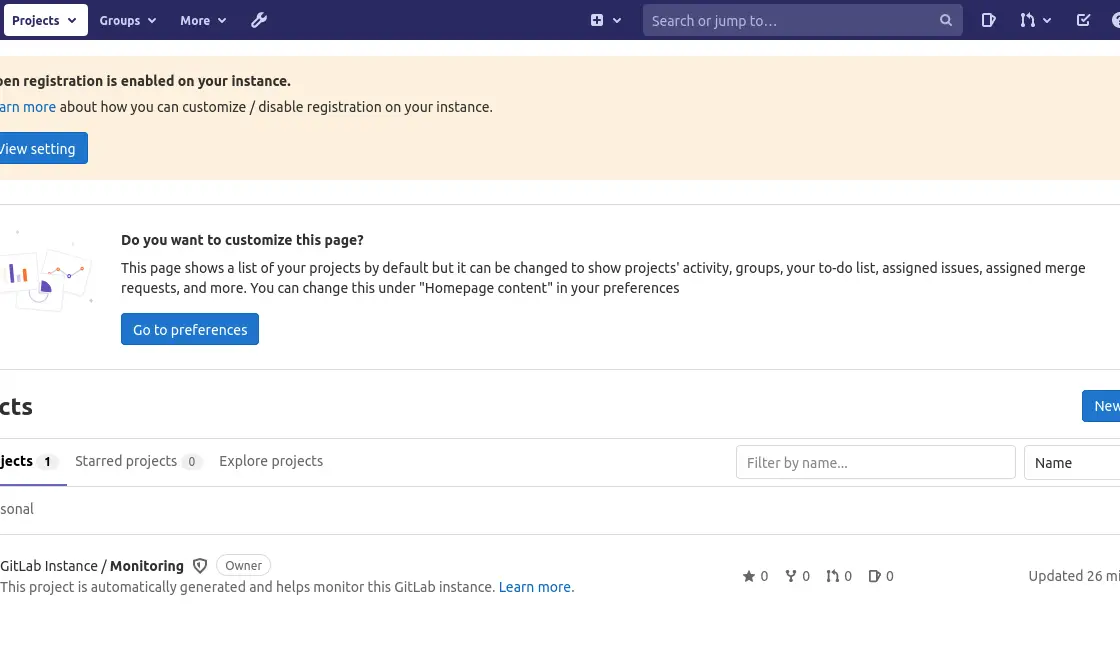The height and width of the screenshot is (669, 1120).
Task: Open the Projects dropdown menu
Action: [x=46, y=20]
